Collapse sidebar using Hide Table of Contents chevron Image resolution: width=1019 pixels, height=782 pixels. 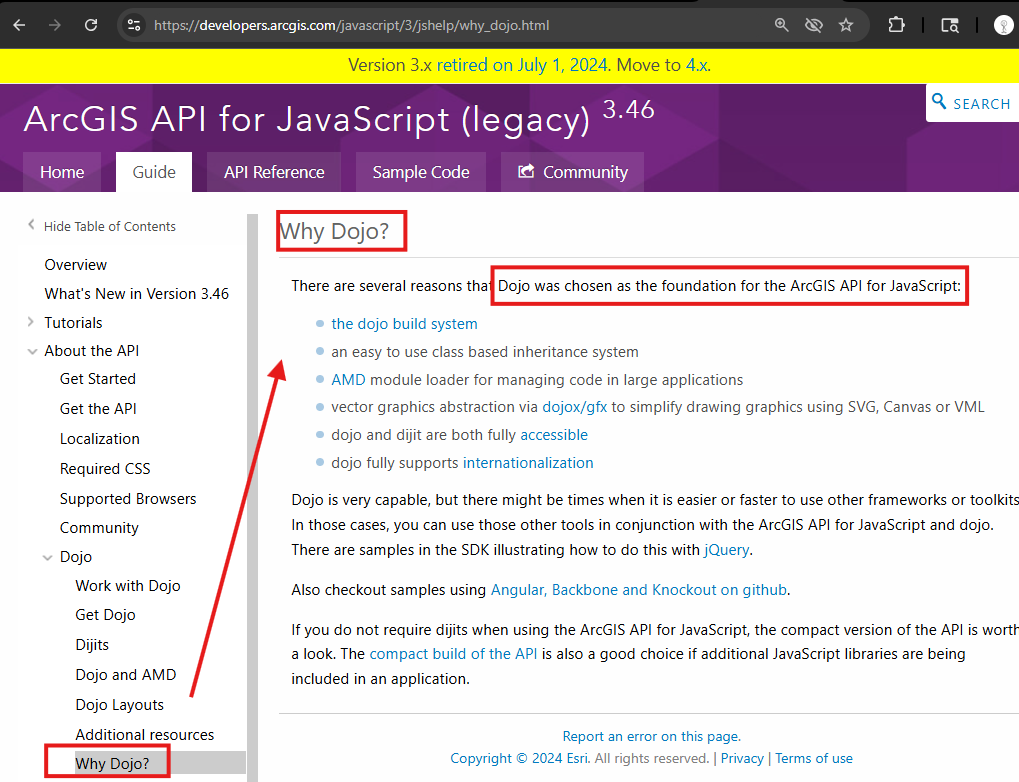(31, 225)
